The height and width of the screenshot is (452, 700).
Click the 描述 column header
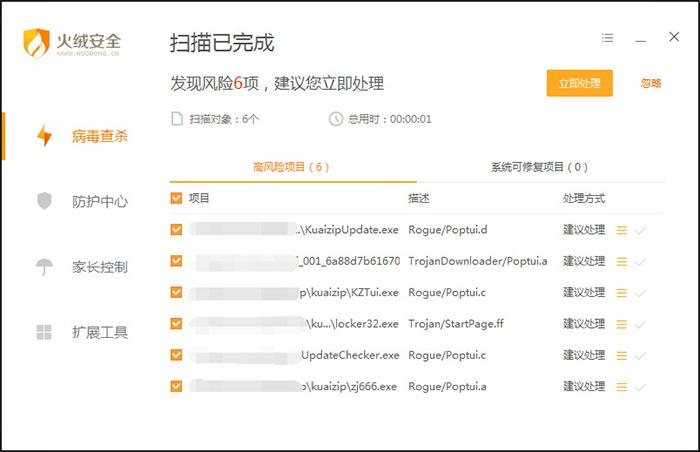(x=419, y=198)
